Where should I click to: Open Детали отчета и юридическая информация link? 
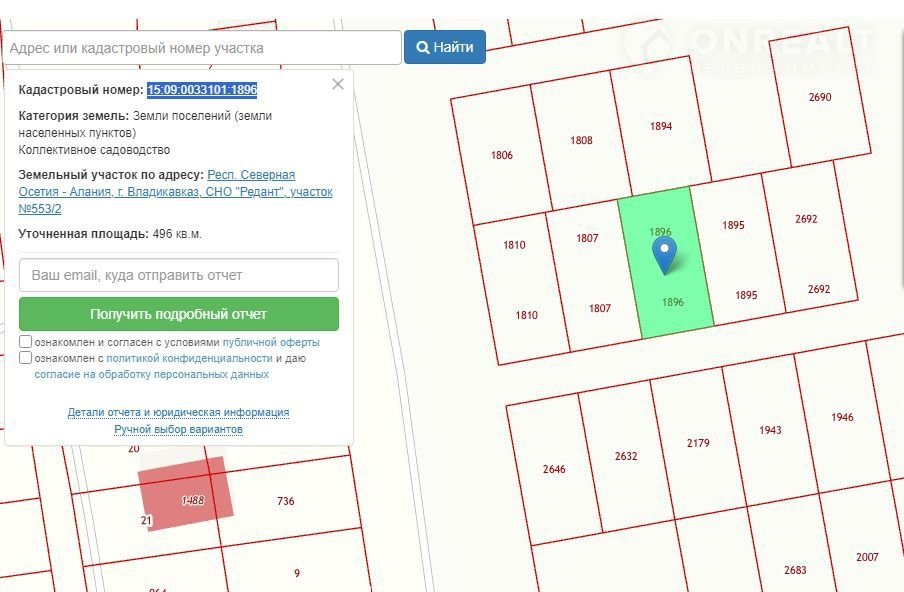click(x=178, y=412)
